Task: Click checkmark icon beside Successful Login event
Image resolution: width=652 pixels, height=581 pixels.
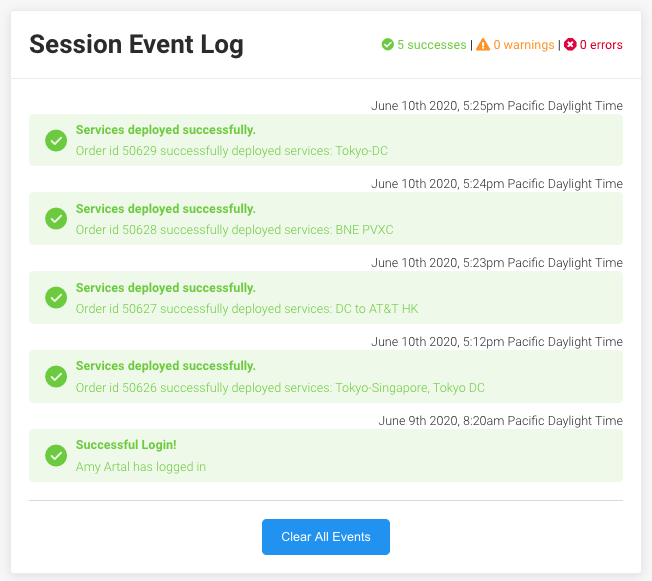Action: coord(56,455)
